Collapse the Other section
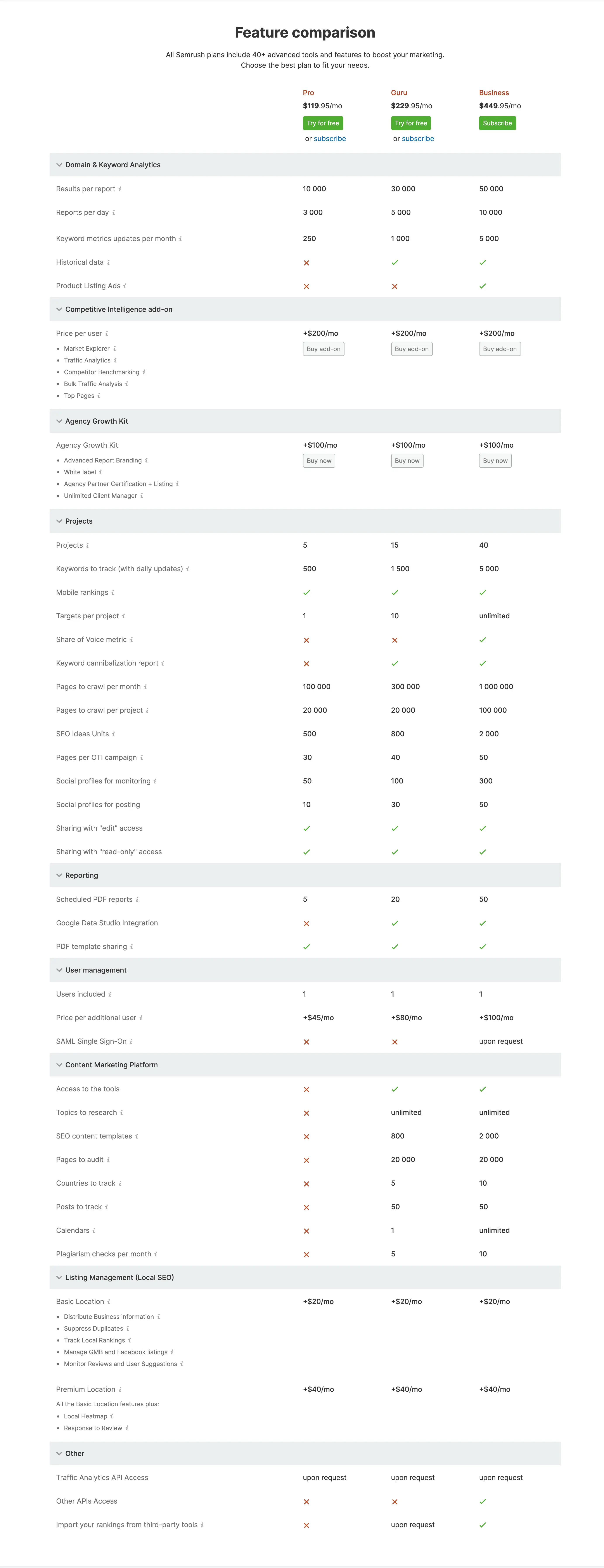This screenshot has width=604, height=1568. (59, 1453)
